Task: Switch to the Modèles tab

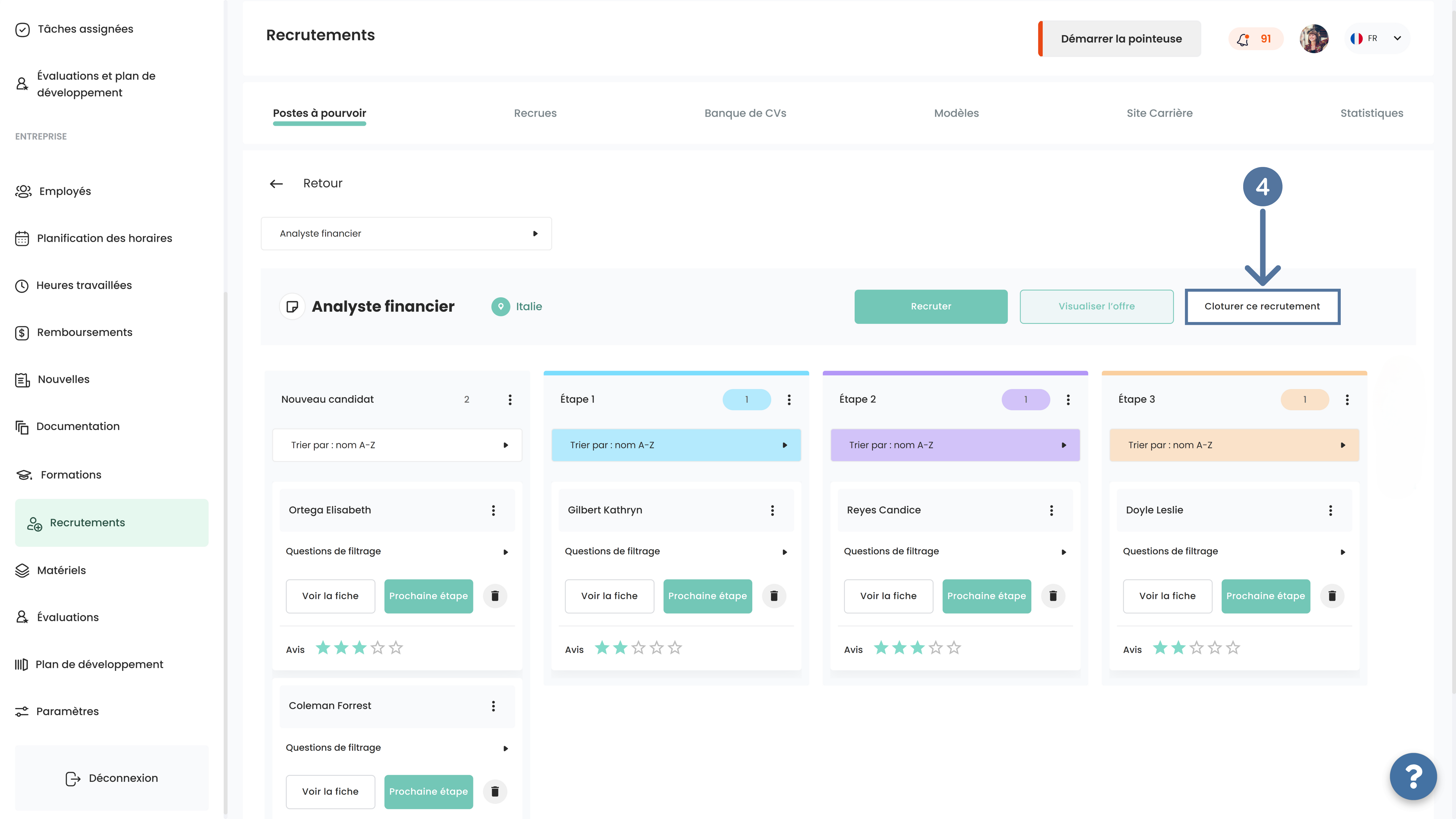Action: tap(956, 113)
